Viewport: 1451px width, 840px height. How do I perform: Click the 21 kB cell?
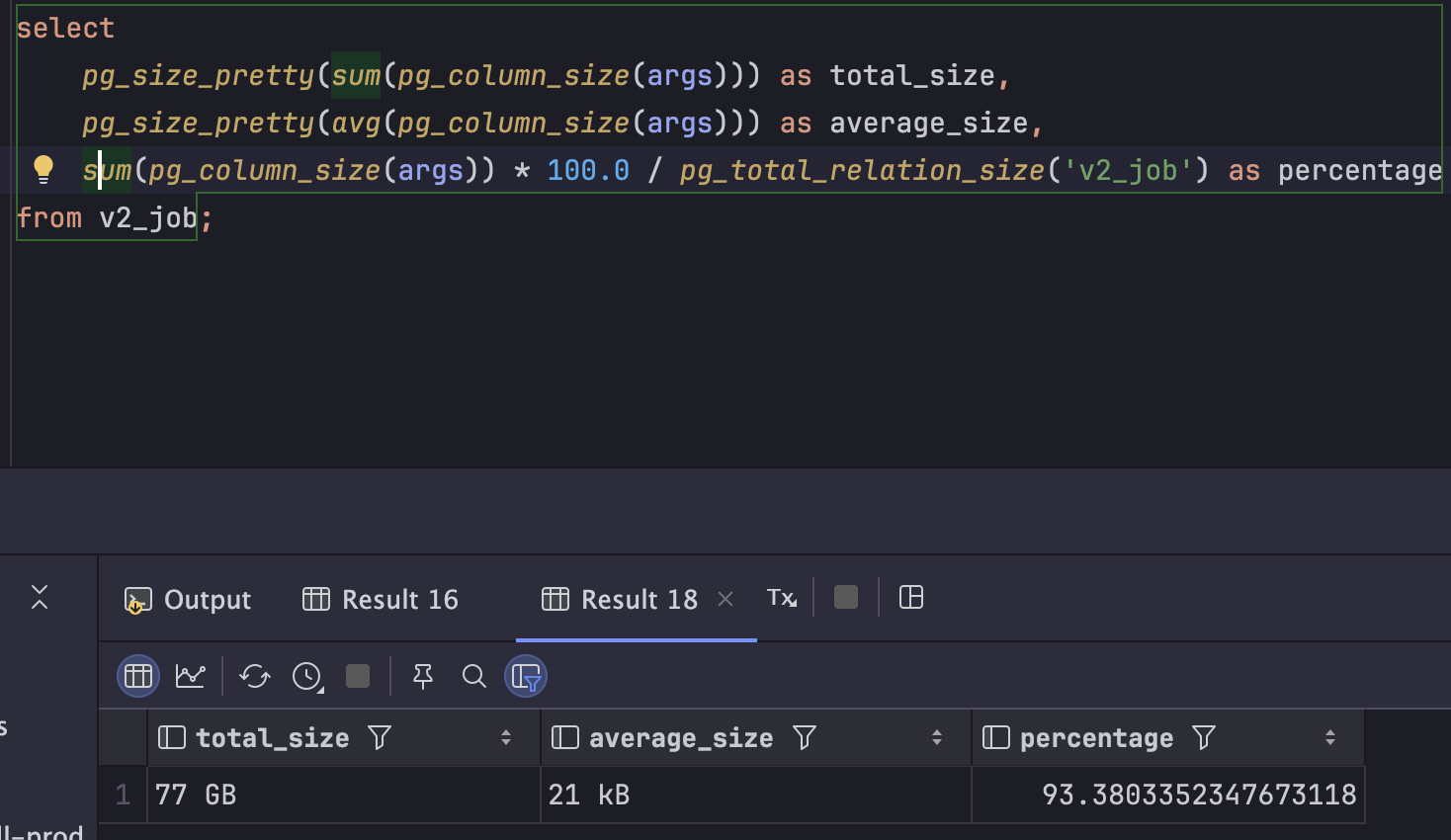756,795
